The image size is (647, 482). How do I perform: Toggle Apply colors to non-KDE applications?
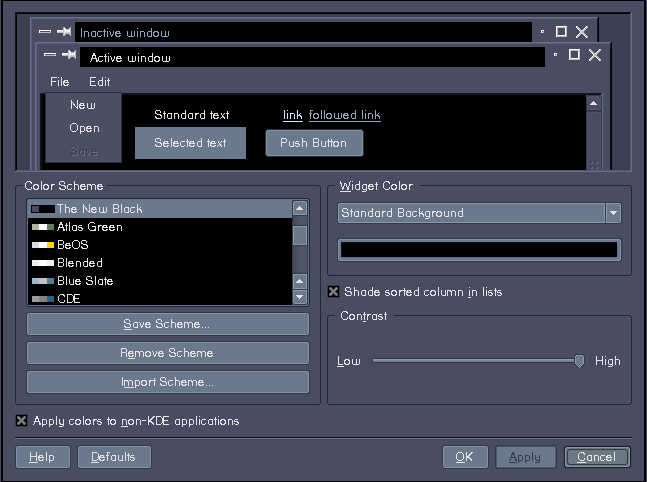point(21,421)
